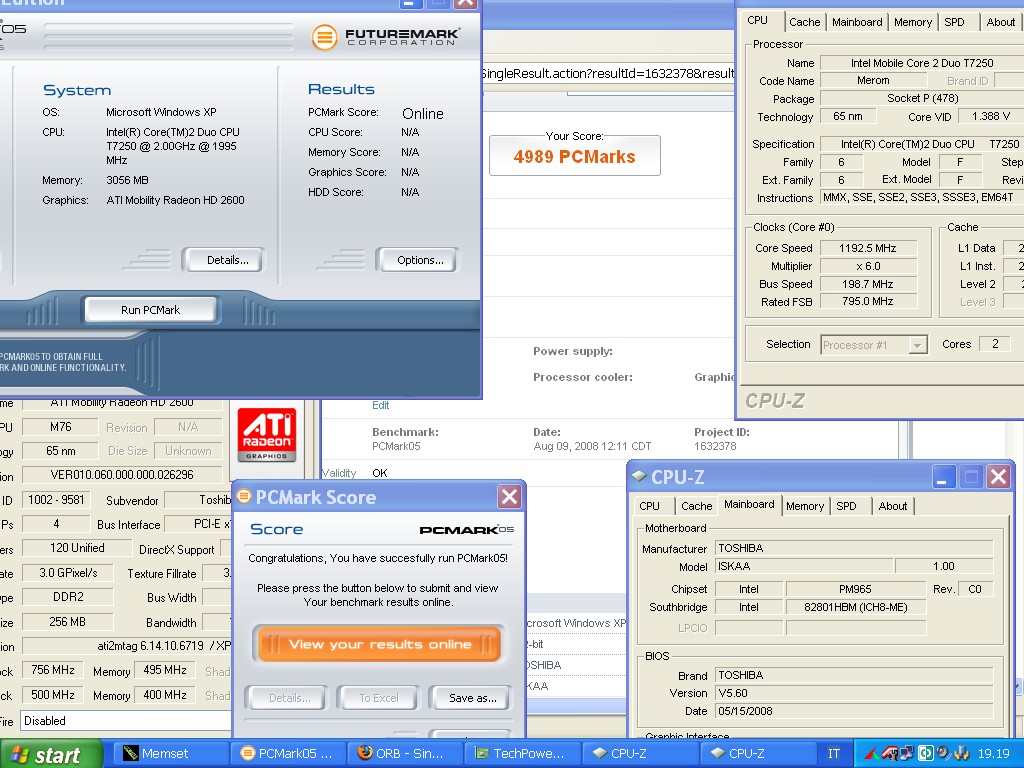The height and width of the screenshot is (768, 1024).
Task: Click the Core Speed value 1192.5 MHz
Action: [x=868, y=248]
